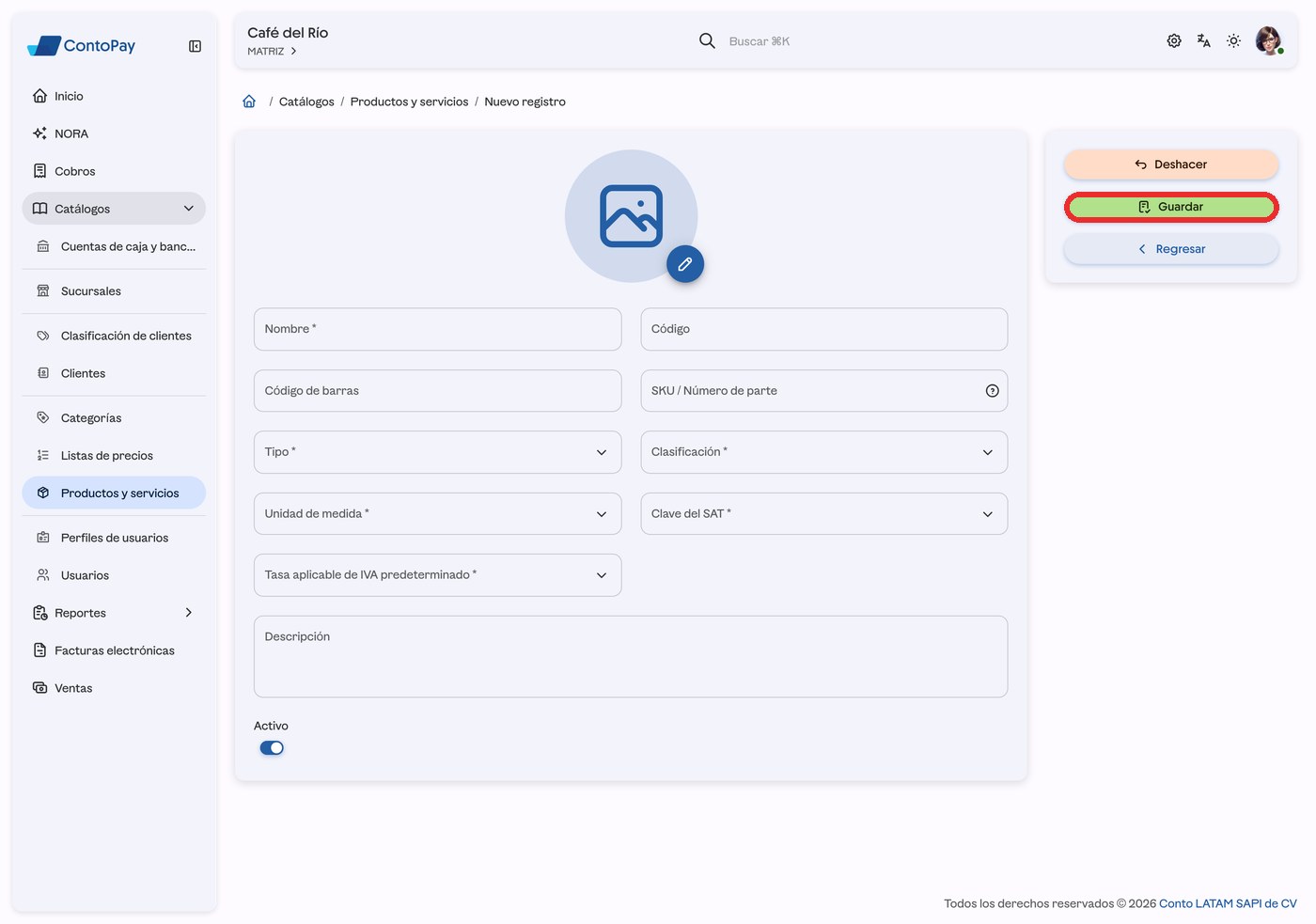The image size is (1316, 924).
Task: Collapse the sidebar panel icon
Action: click(x=195, y=46)
